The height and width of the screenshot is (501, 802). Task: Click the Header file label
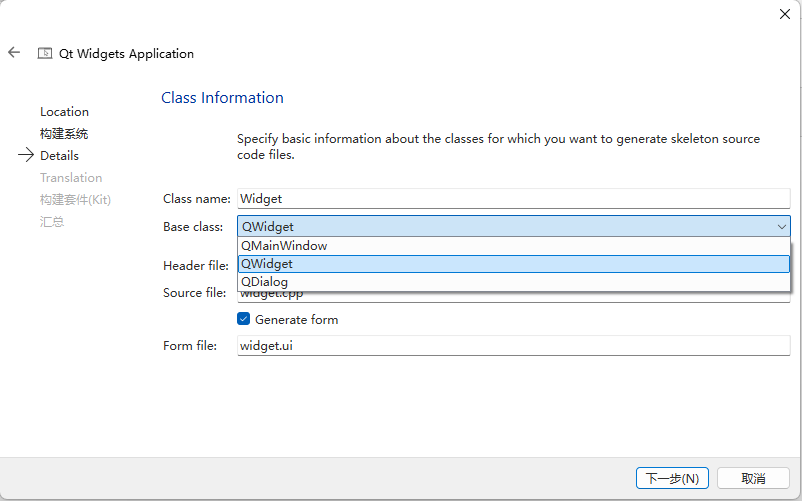195,266
